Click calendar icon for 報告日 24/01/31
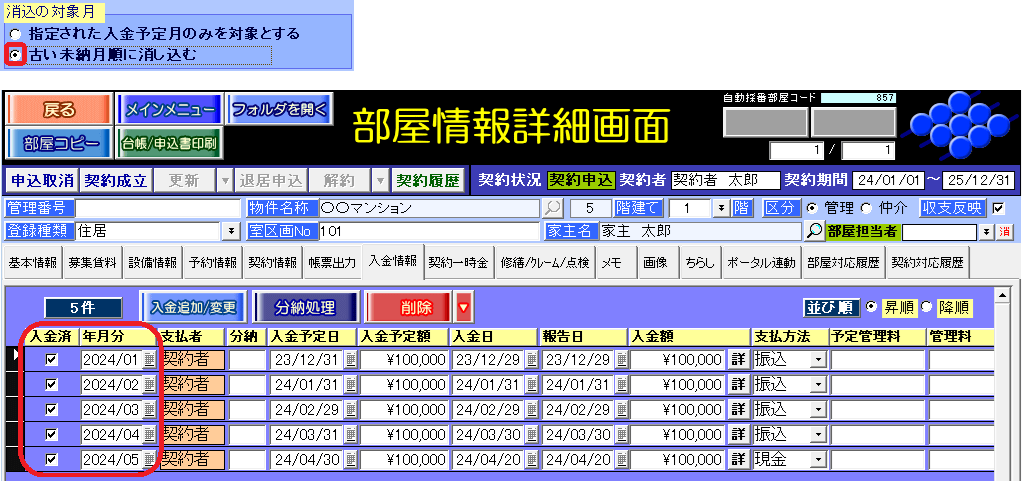Image resolution: width=1026 pixels, height=483 pixels. tap(621, 384)
